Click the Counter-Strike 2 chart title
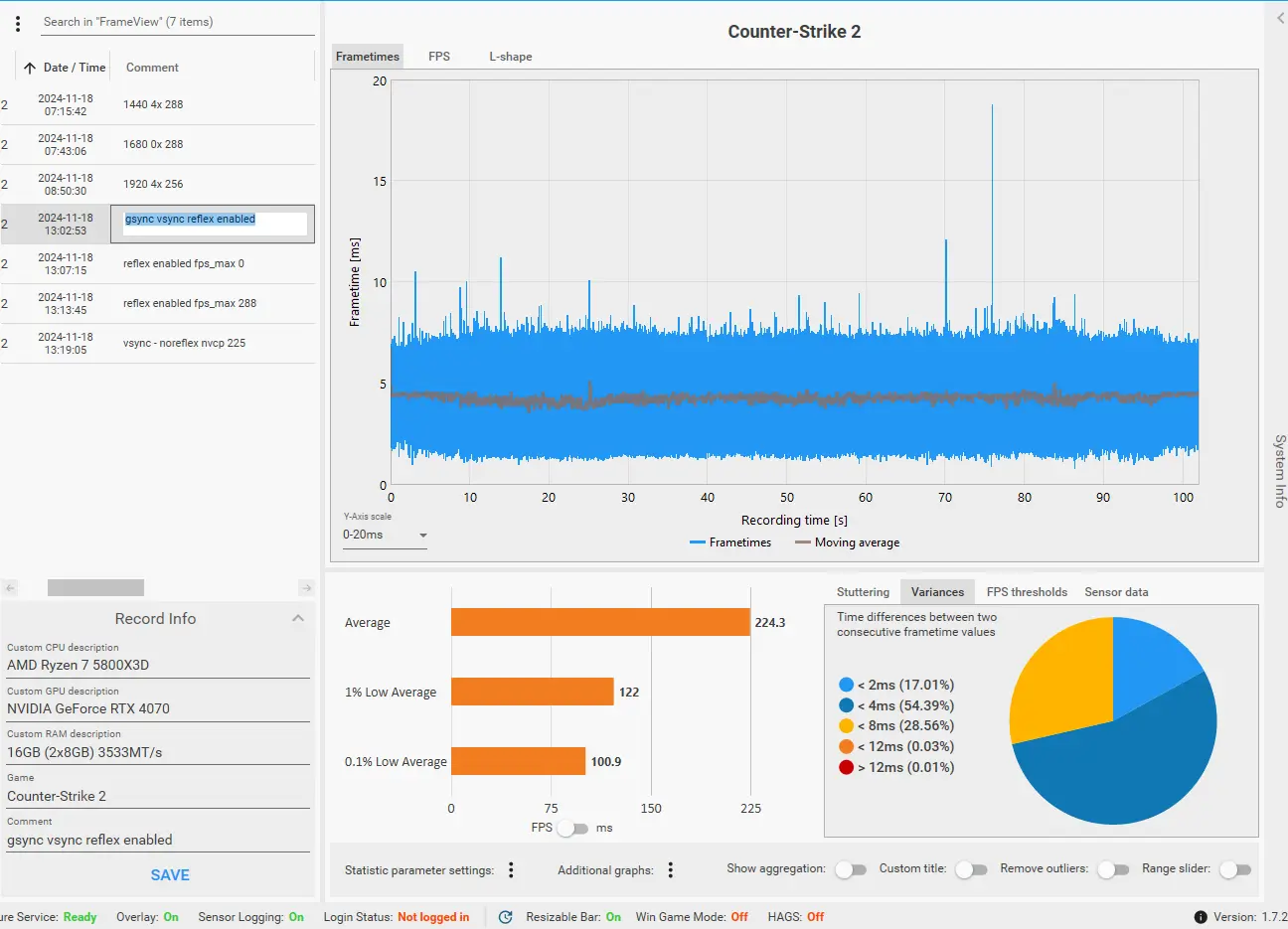The height and width of the screenshot is (929, 1288). click(794, 32)
